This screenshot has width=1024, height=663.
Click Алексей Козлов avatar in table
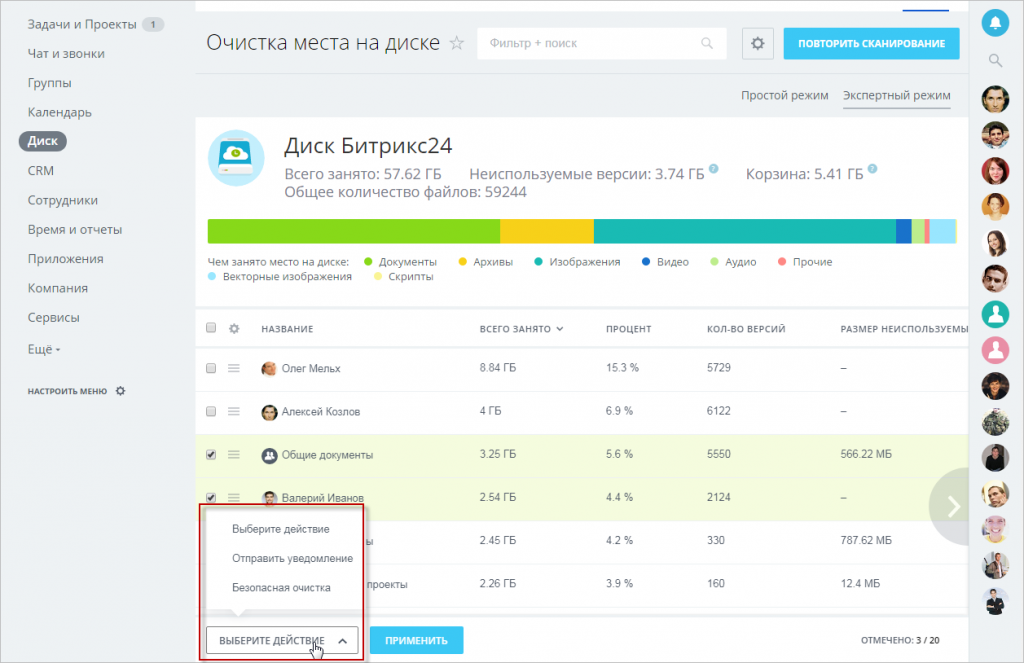(x=269, y=412)
